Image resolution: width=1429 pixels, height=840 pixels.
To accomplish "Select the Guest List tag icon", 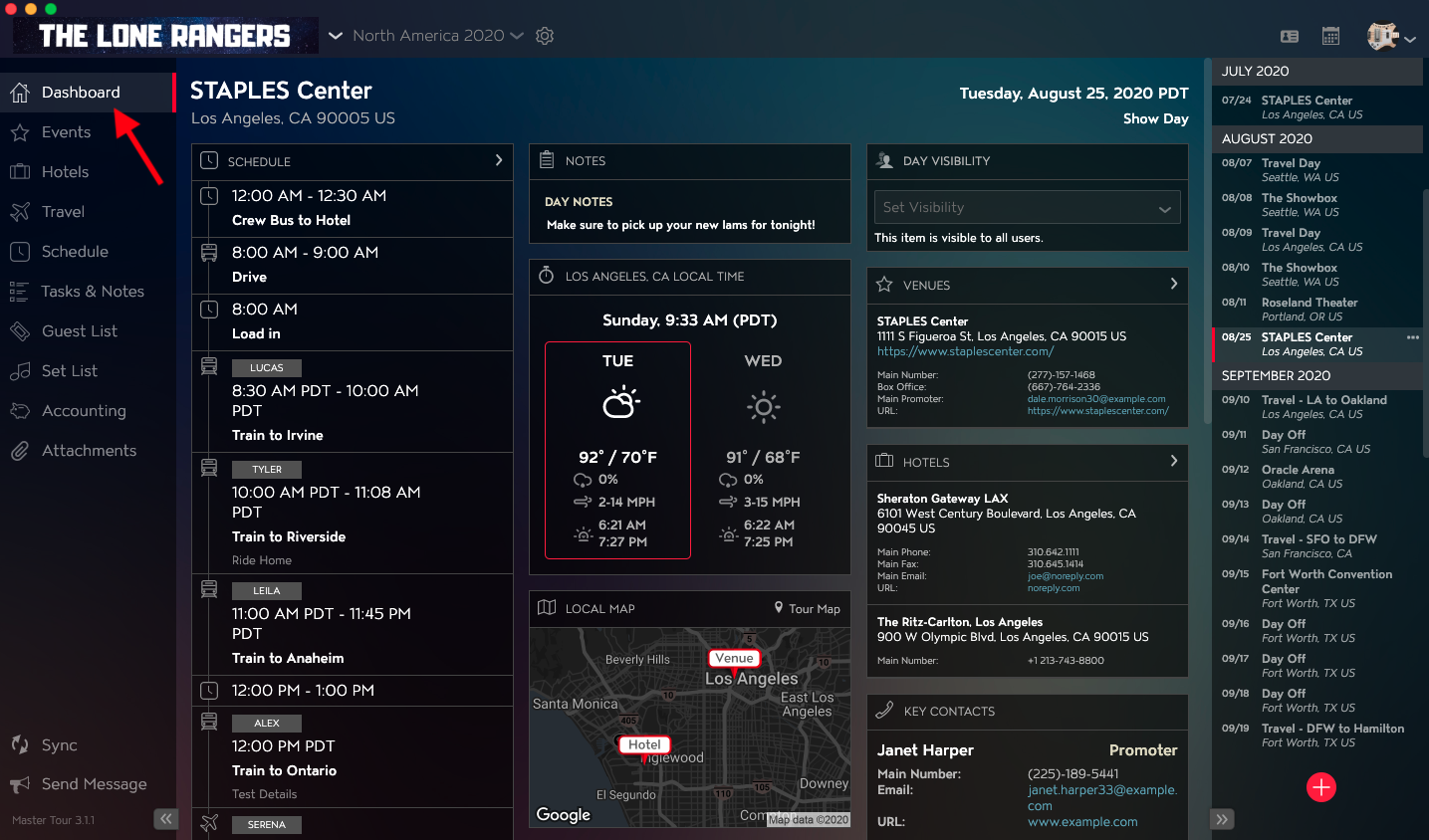I will 20,331.
